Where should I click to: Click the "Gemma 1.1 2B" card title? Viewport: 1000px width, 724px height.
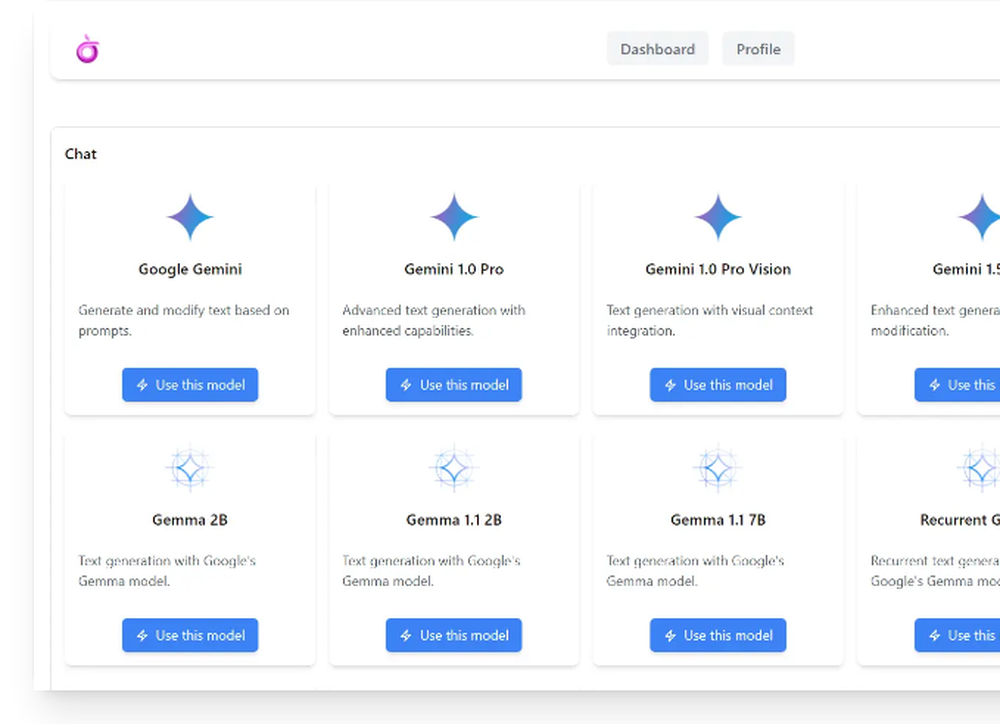click(454, 520)
